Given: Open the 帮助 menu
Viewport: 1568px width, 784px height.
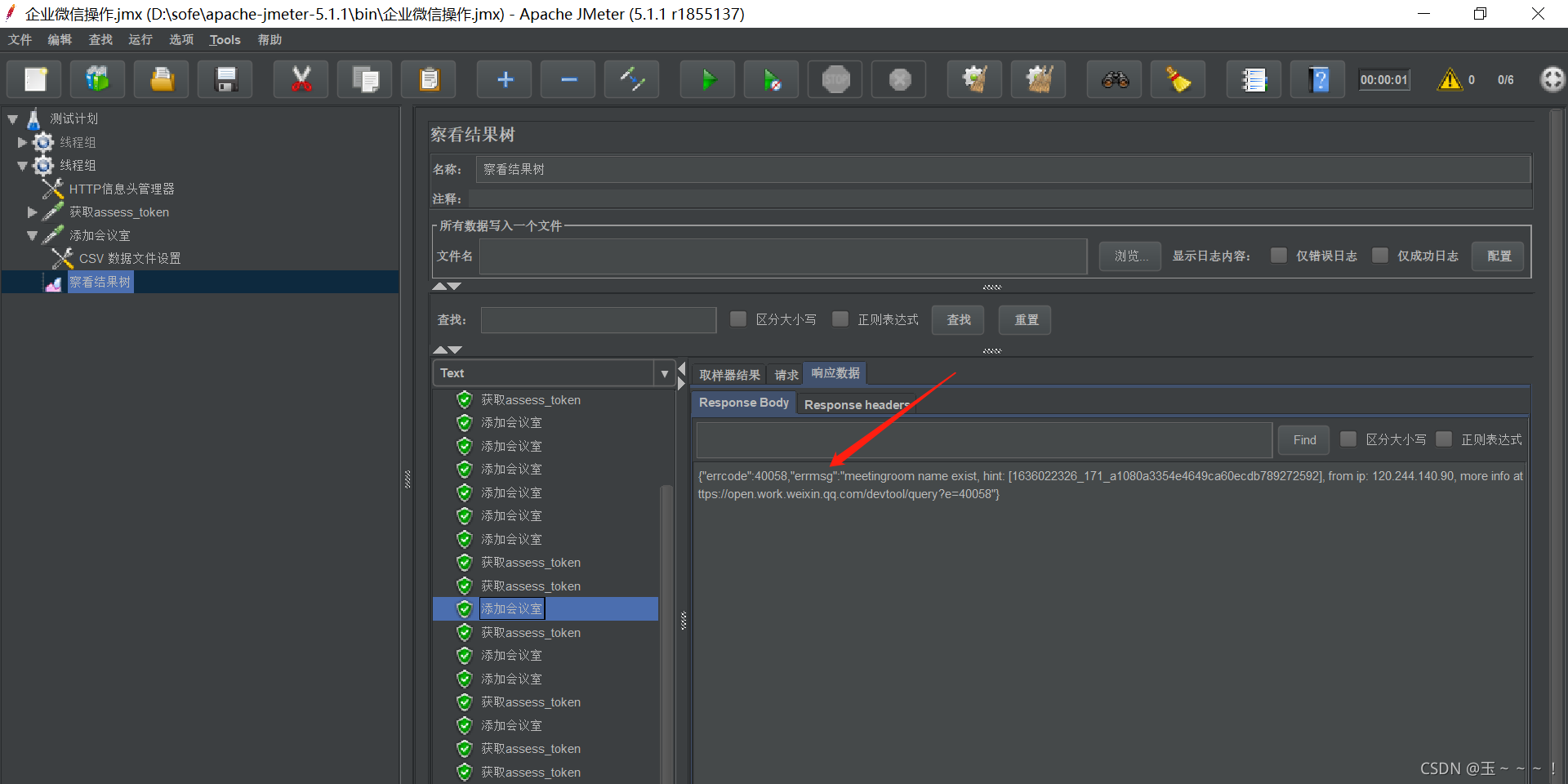Looking at the screenshot, I should coord(269,40).
